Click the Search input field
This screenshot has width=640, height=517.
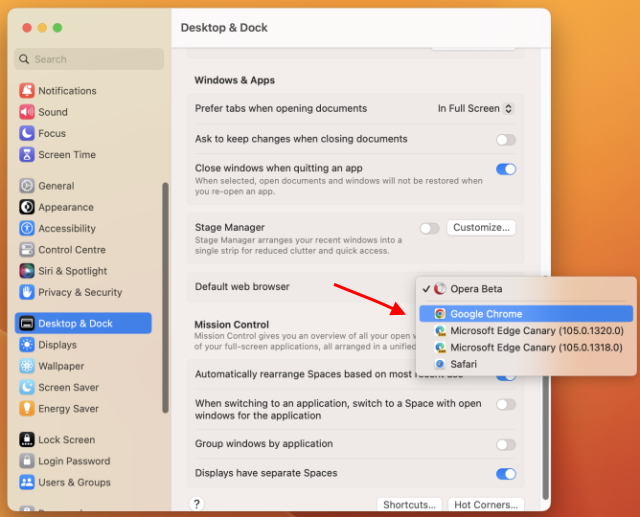[89, 59]
